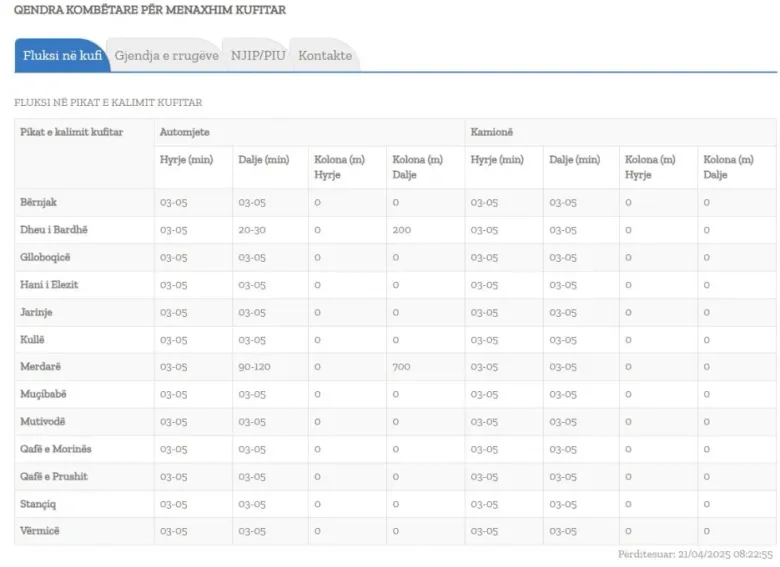Screen dimensions: 780x567
Task: Click the Vërmicë border crossing name
Action: (40, 531)
